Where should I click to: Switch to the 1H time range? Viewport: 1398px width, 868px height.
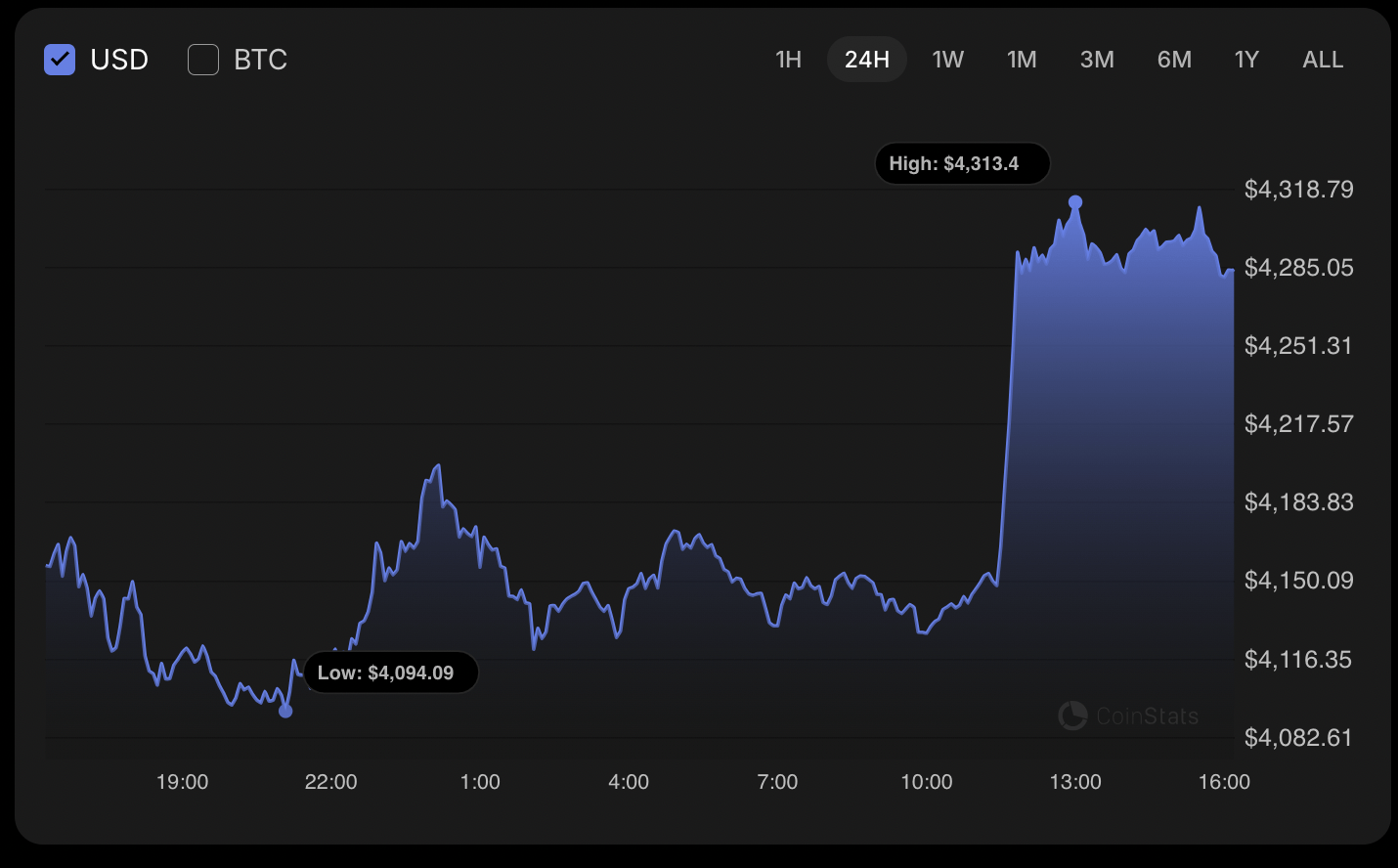tap(788, 60)
